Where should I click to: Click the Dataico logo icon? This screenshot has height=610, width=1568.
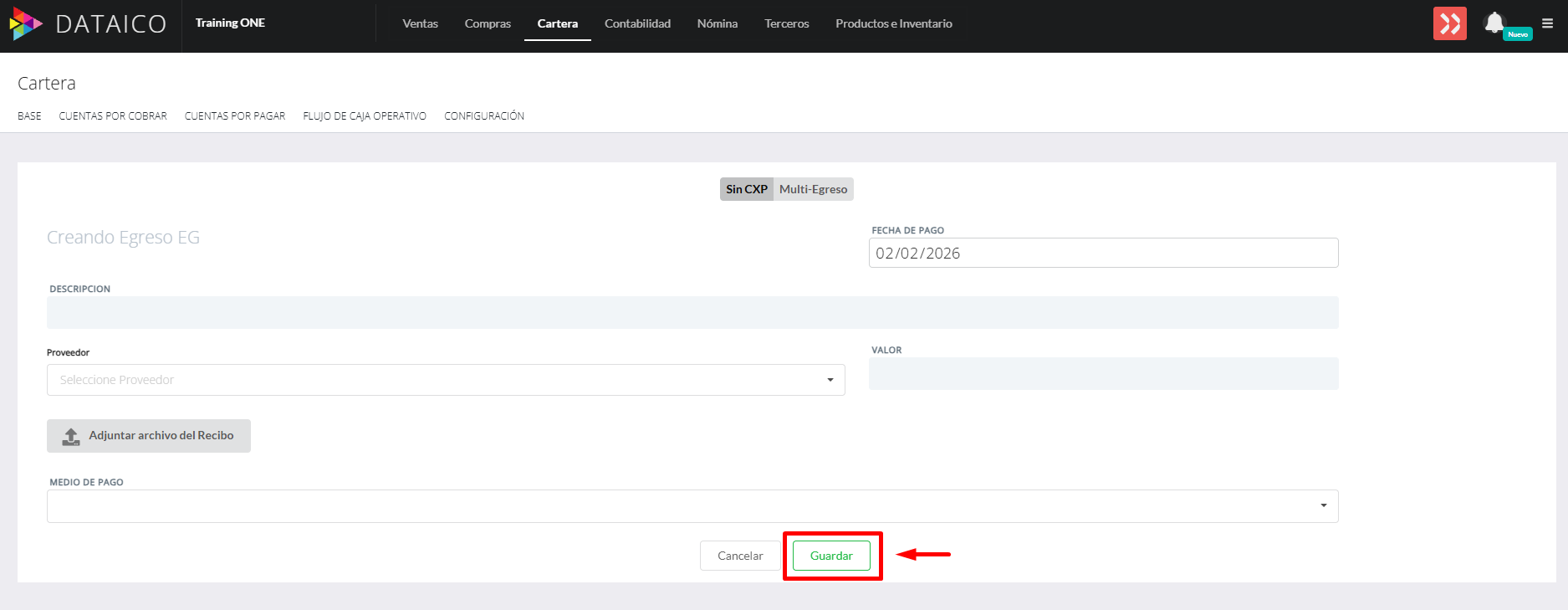click(x=25, y=23)
